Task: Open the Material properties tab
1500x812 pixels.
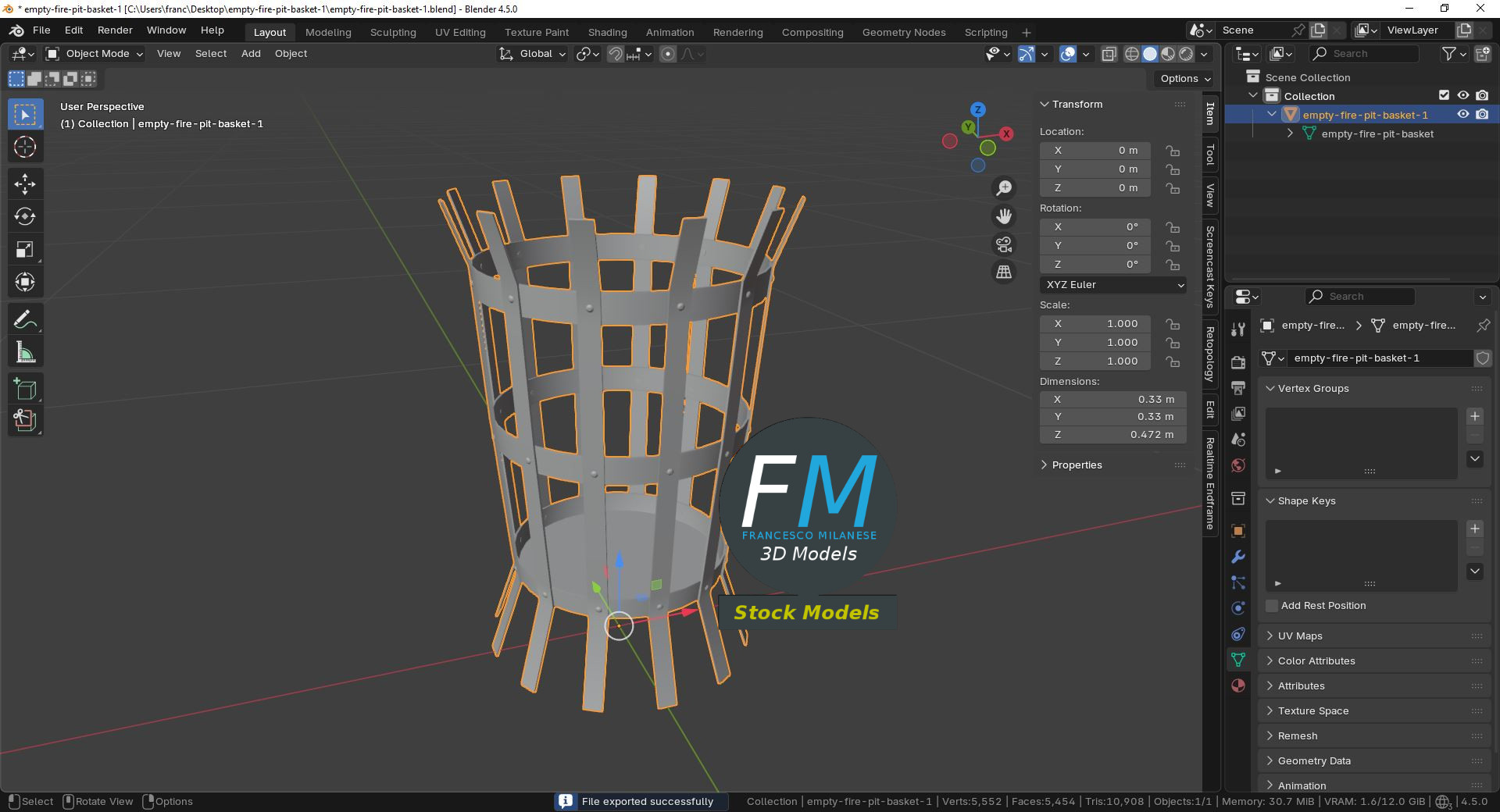Action: pos(1238,686)
